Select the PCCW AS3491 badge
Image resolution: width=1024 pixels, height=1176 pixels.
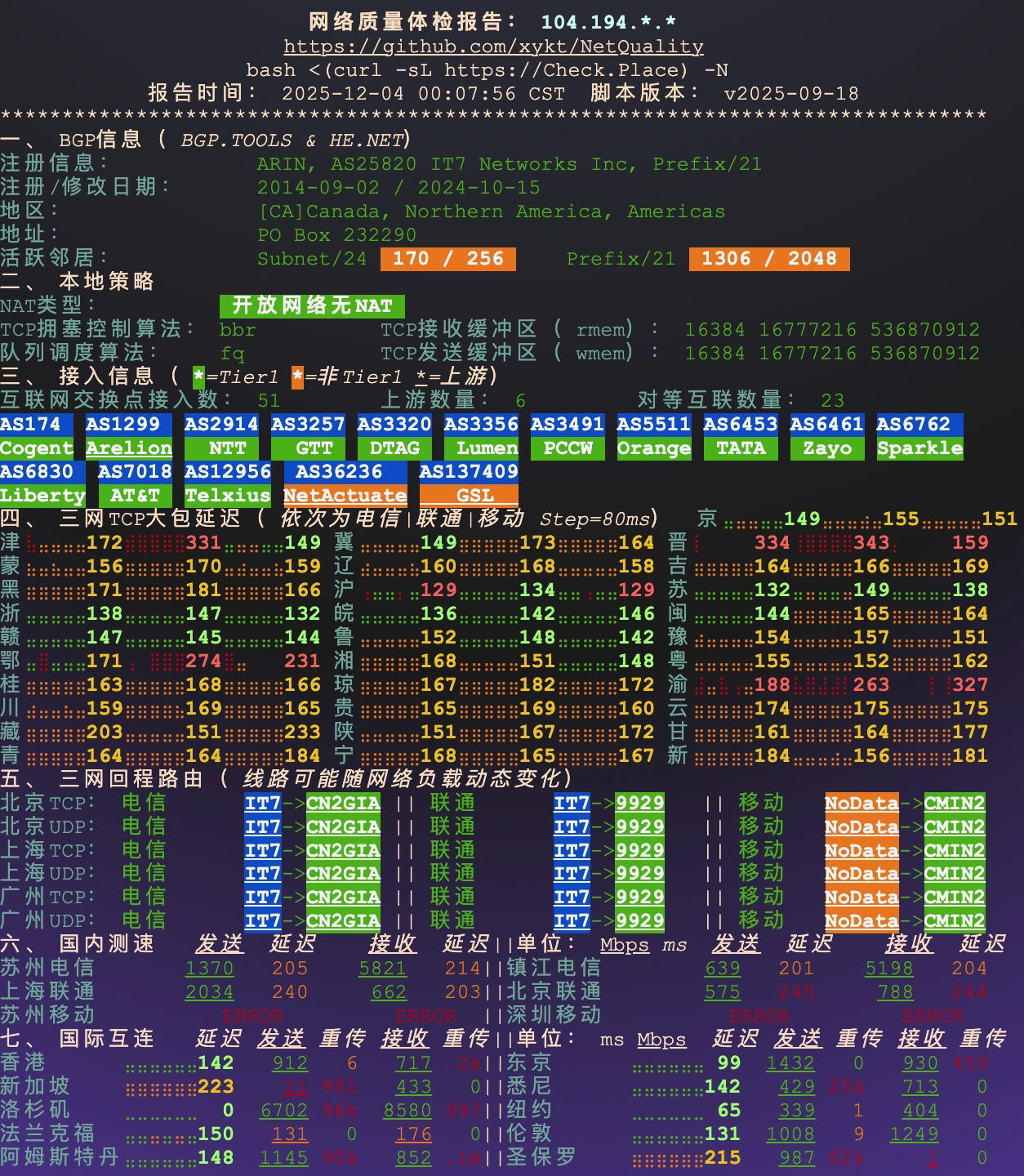coord(568,448)
